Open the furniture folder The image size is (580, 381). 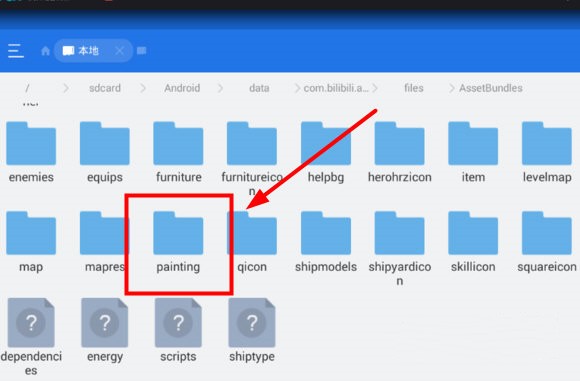(178, 152)
